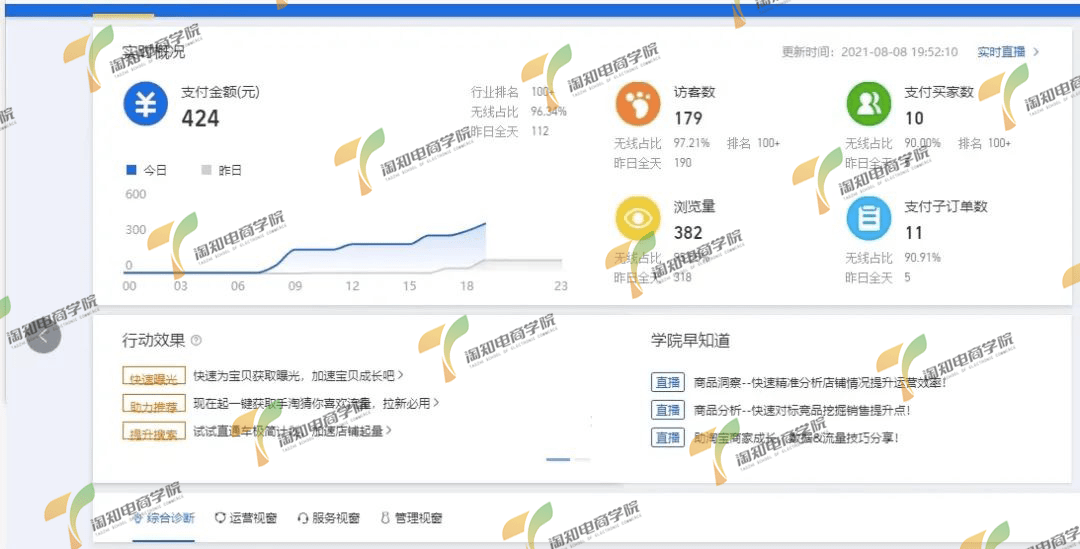Click the yellow eye 浏览量 icon
This screenshot has width=1080, height=549.
pyautogui.click(x=637, y=219)
